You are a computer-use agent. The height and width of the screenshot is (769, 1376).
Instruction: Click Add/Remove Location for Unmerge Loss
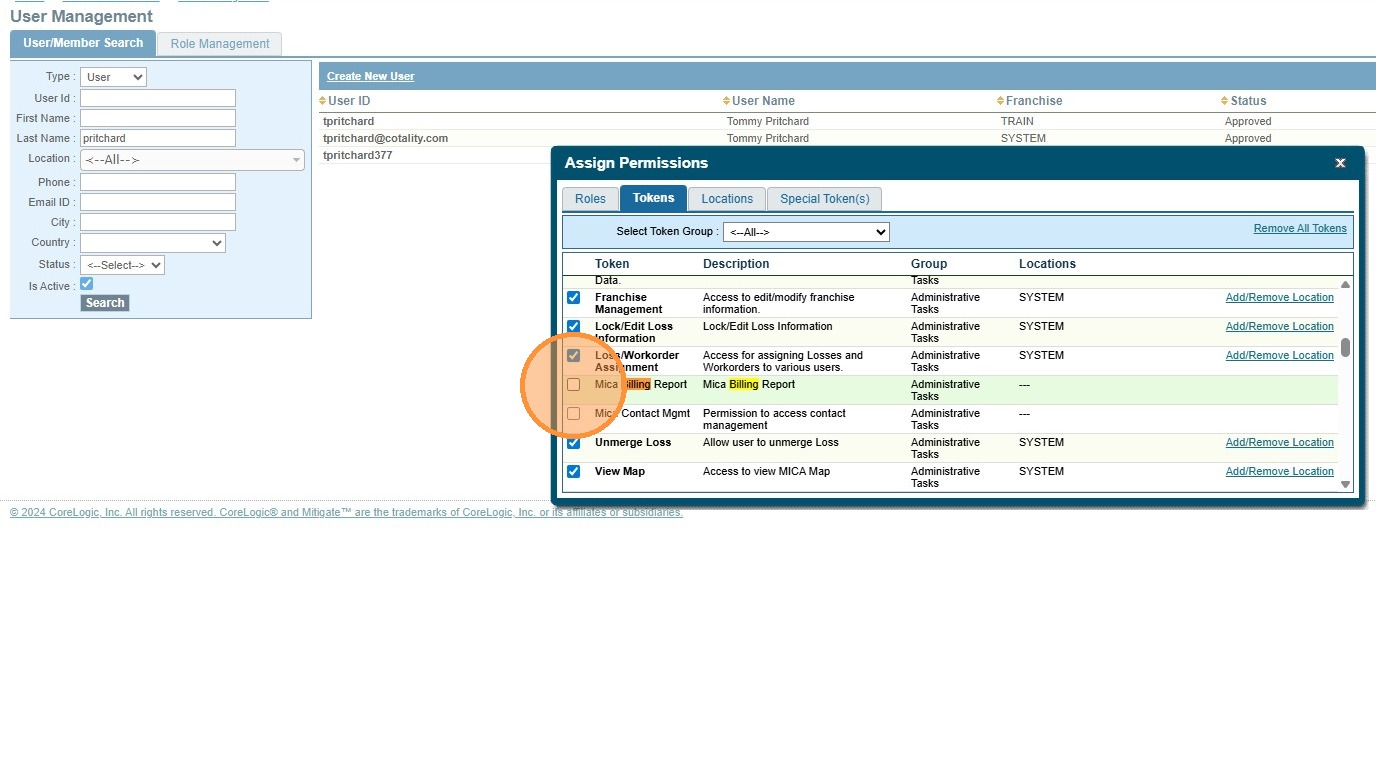pos(1280,443)
